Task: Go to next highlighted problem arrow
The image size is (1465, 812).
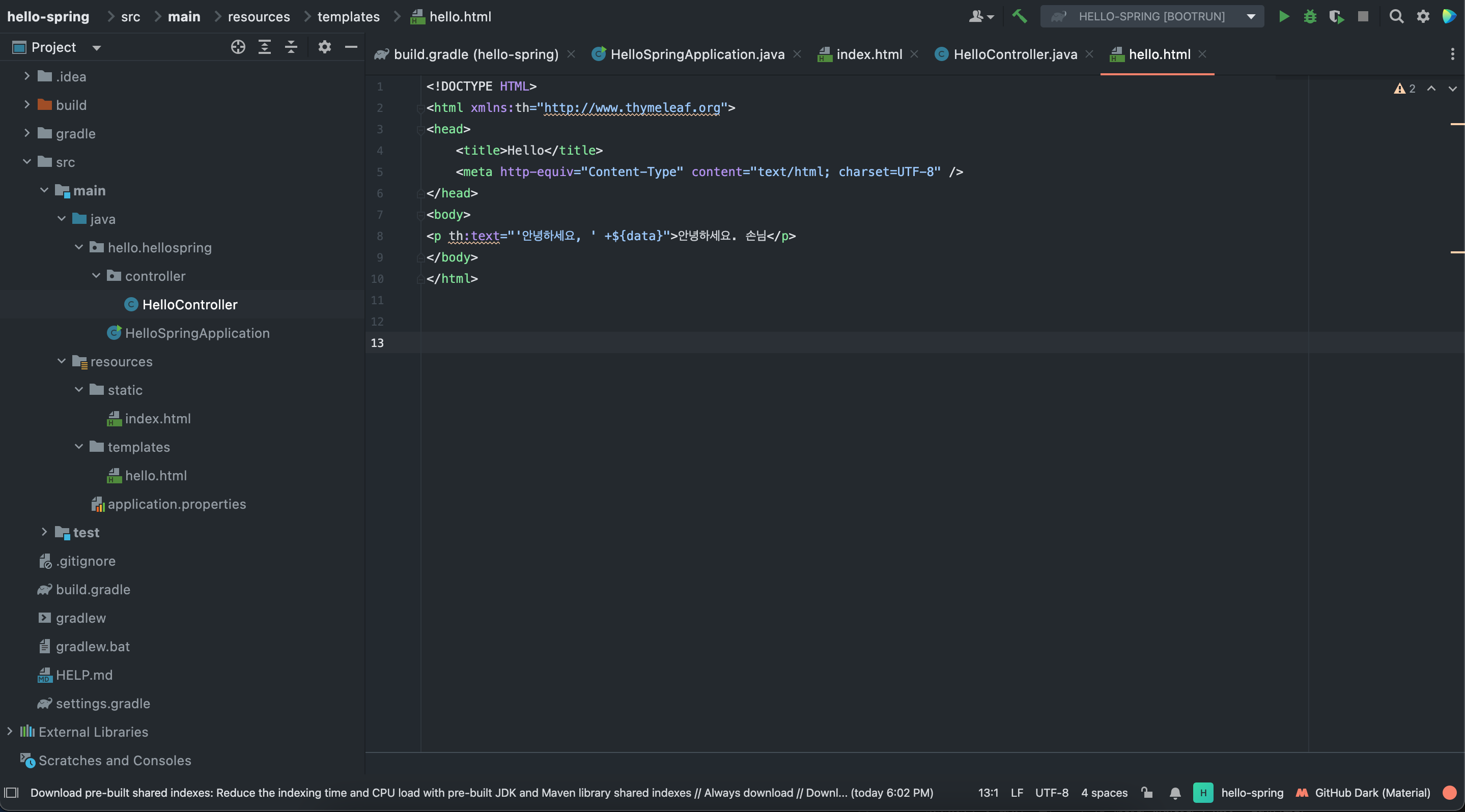Action: coord(1452,89)
